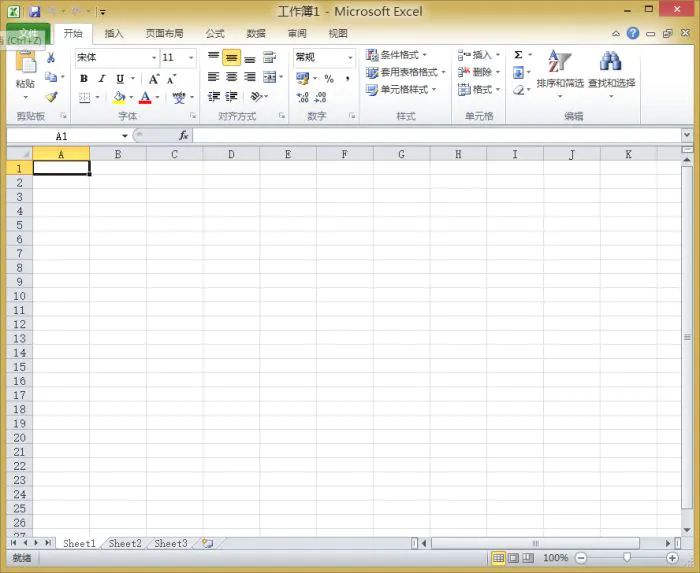Switch to the 视图 View tab

pyautogui.click(x=338, y=33)
